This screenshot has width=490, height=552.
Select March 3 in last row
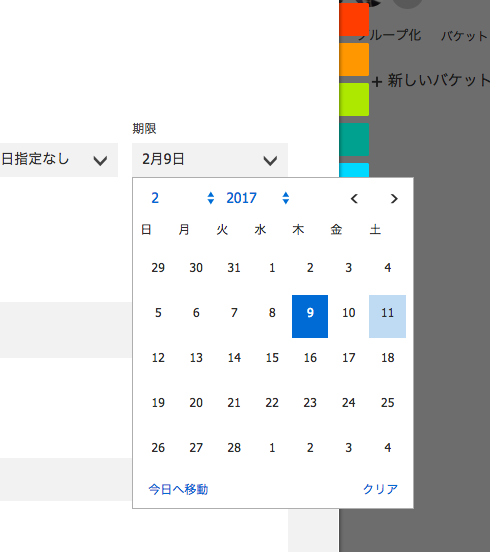pos(348,447)
